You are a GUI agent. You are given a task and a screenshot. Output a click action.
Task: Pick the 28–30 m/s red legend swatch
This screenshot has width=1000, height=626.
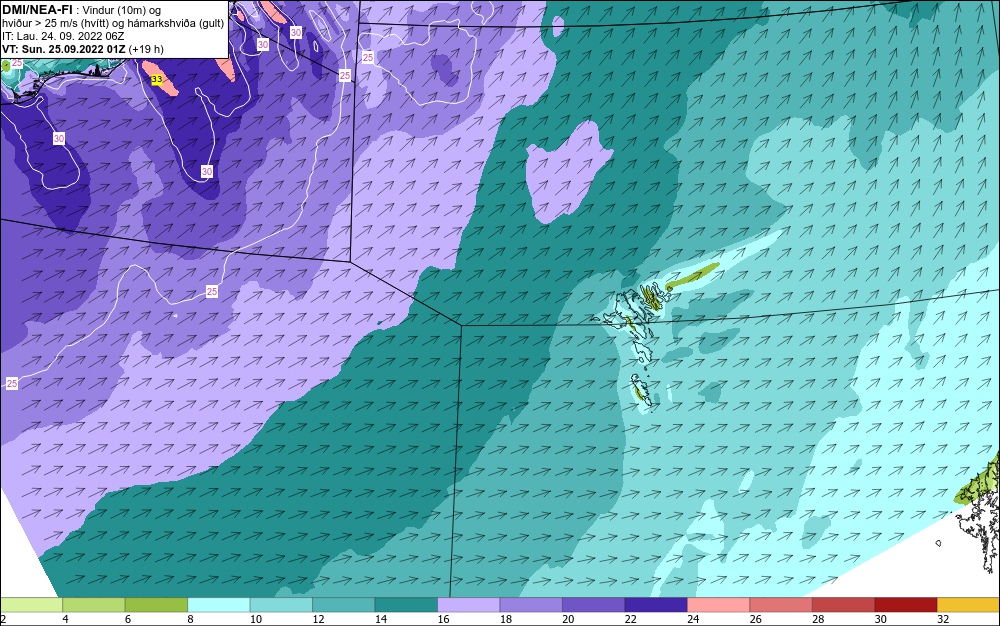pyautogui.click(x=844, y=605)
